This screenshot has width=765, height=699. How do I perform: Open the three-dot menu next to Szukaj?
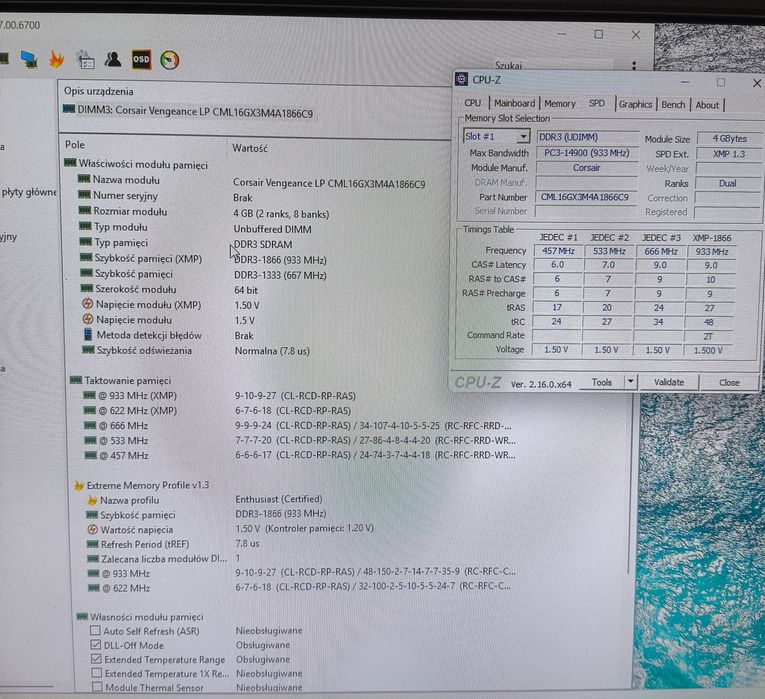[x=634, y=65]
